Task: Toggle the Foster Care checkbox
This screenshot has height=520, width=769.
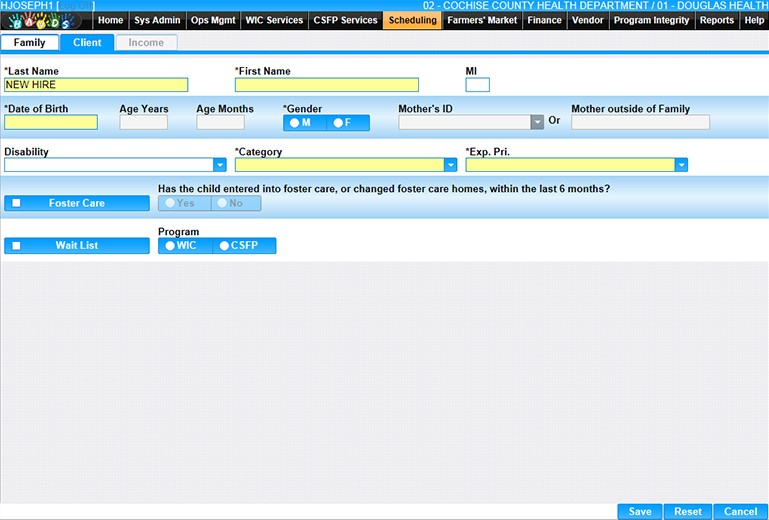Action: pyautogui.click(x=16, y=203)
